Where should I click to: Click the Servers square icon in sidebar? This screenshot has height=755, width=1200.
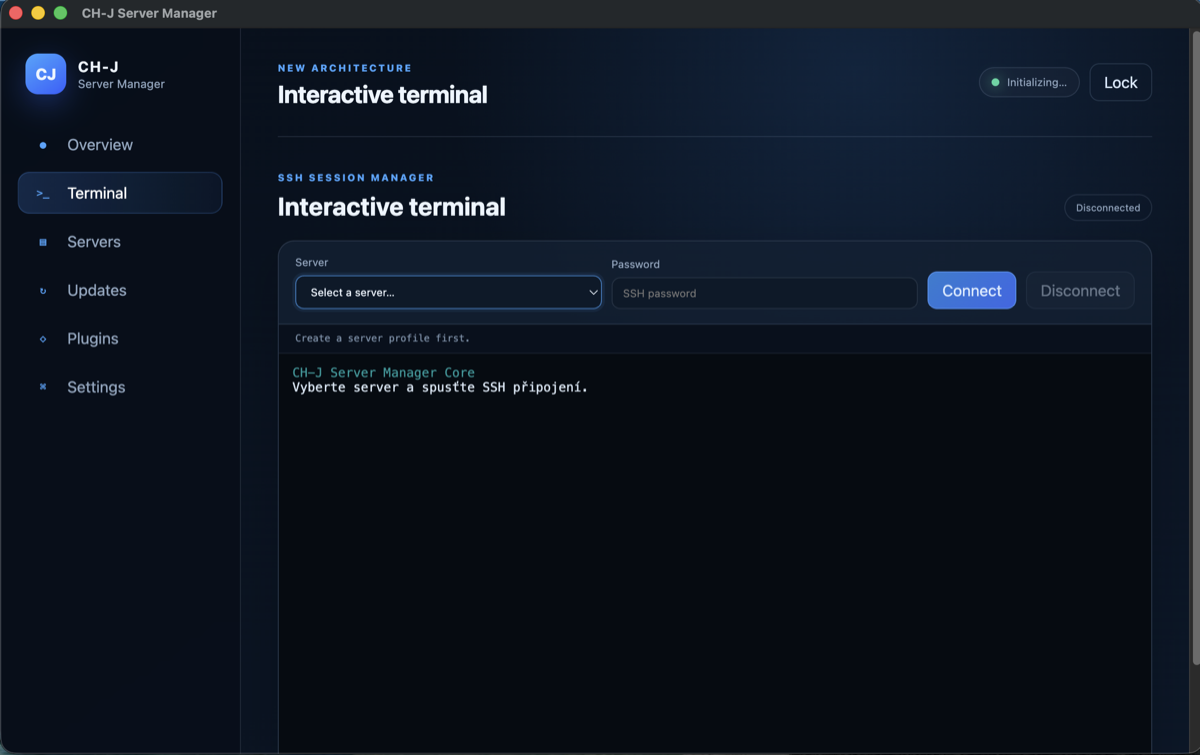42,242
